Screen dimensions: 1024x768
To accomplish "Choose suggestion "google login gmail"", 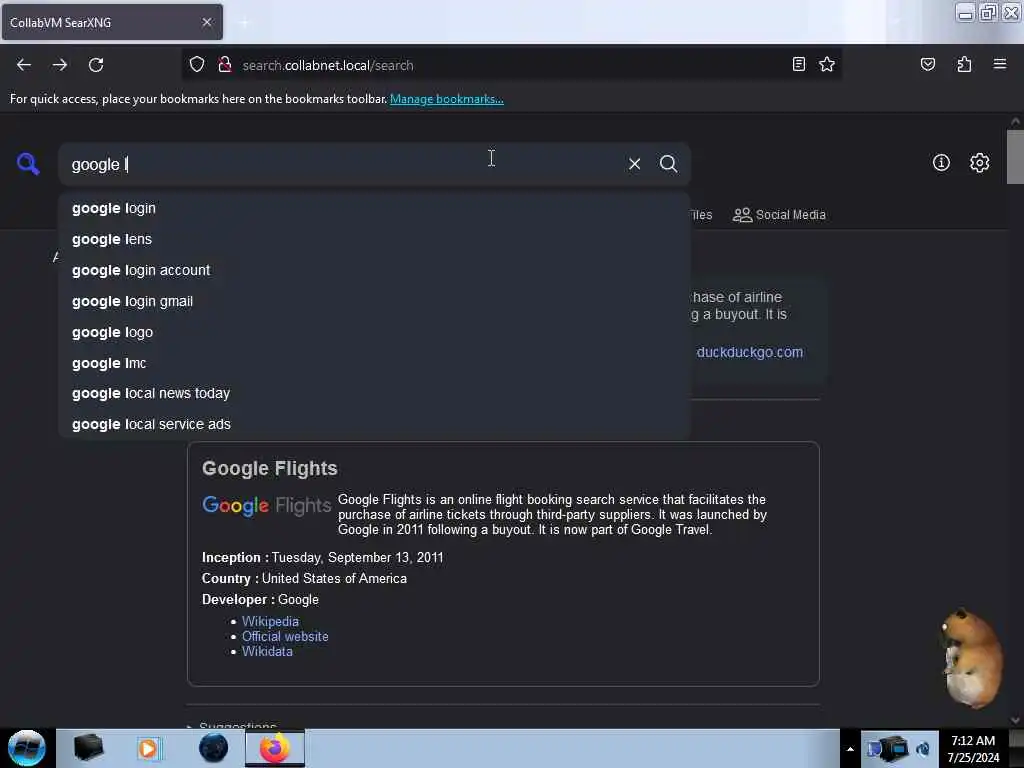I will [374, 301].
